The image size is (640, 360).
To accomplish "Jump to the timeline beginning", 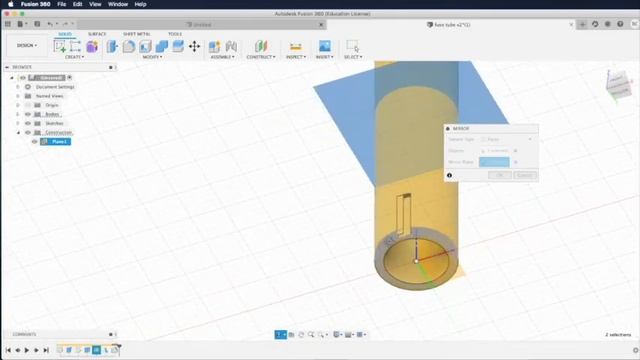I will click(8, 350).
